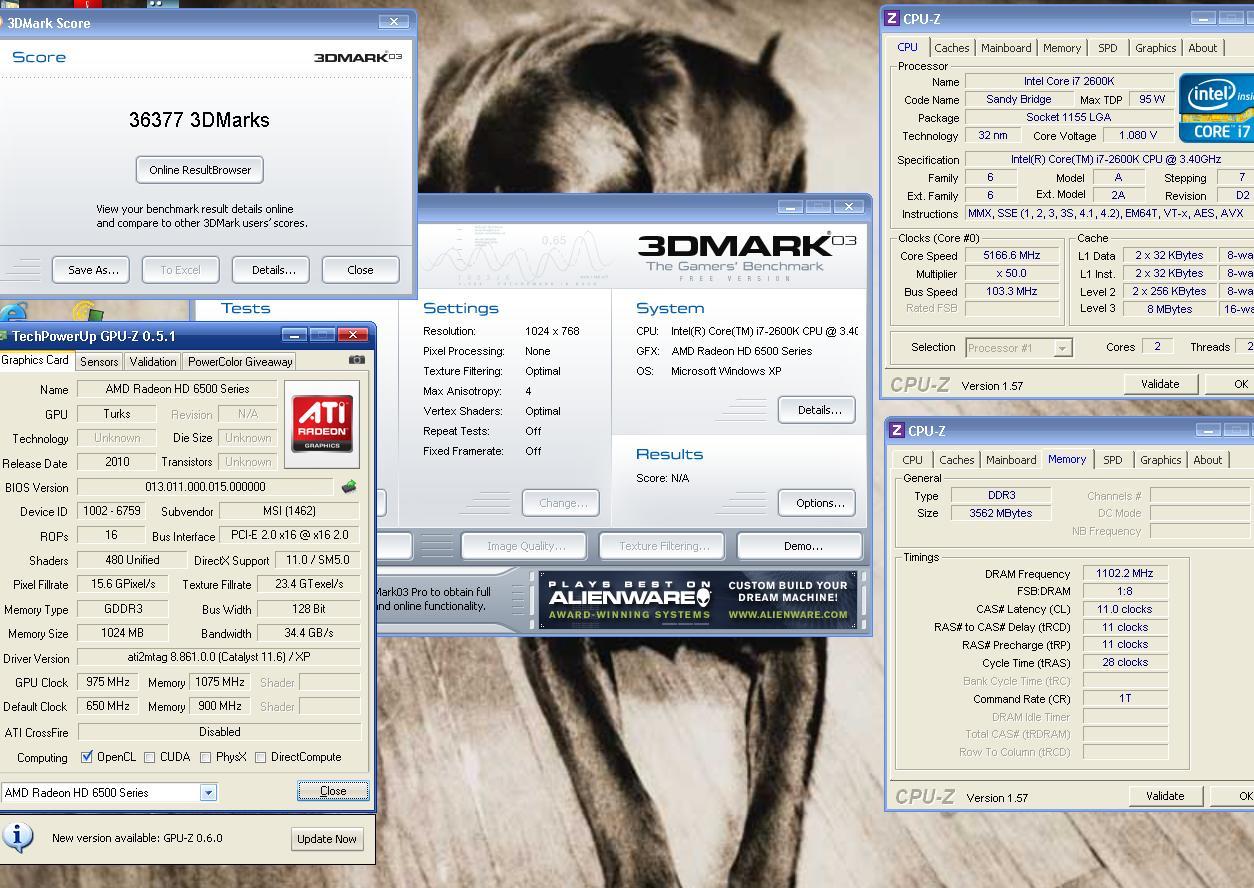Screen dimensions: 1254x888
Task: Open the AMD Radeon HD 6500 Series dropdown
Action: click(208, 792)
